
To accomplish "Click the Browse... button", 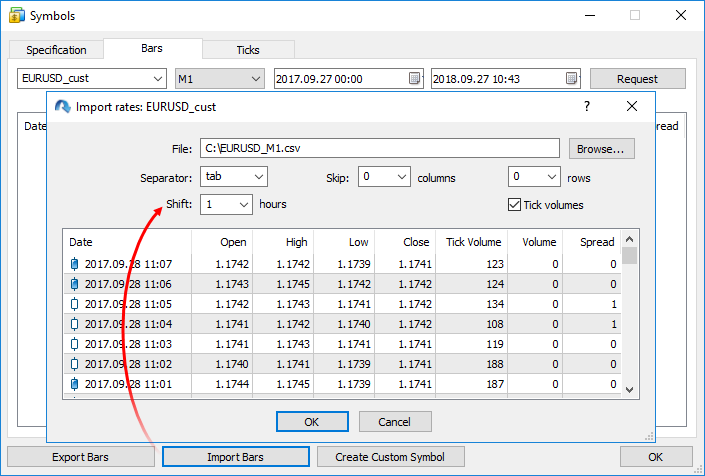I will tap(602, 149).
